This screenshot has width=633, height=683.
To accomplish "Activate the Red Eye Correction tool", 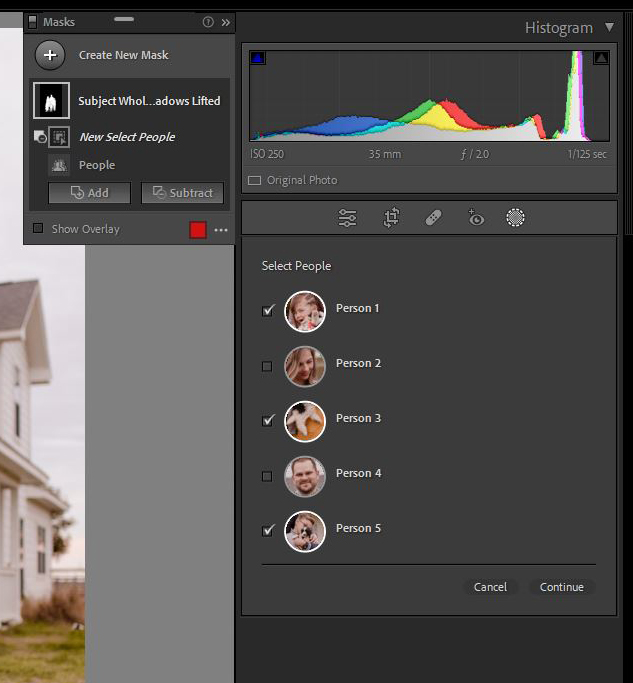I will pos(476,218).
